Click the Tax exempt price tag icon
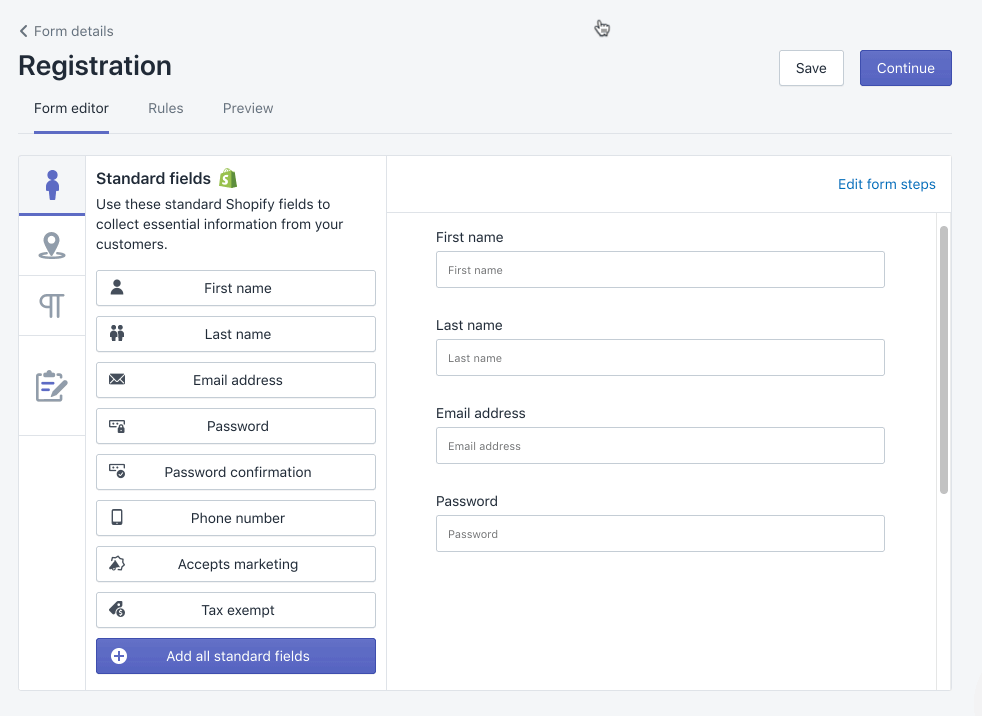Image resolution: width=982 pixels, height=716 pixels. click(118, 610)
